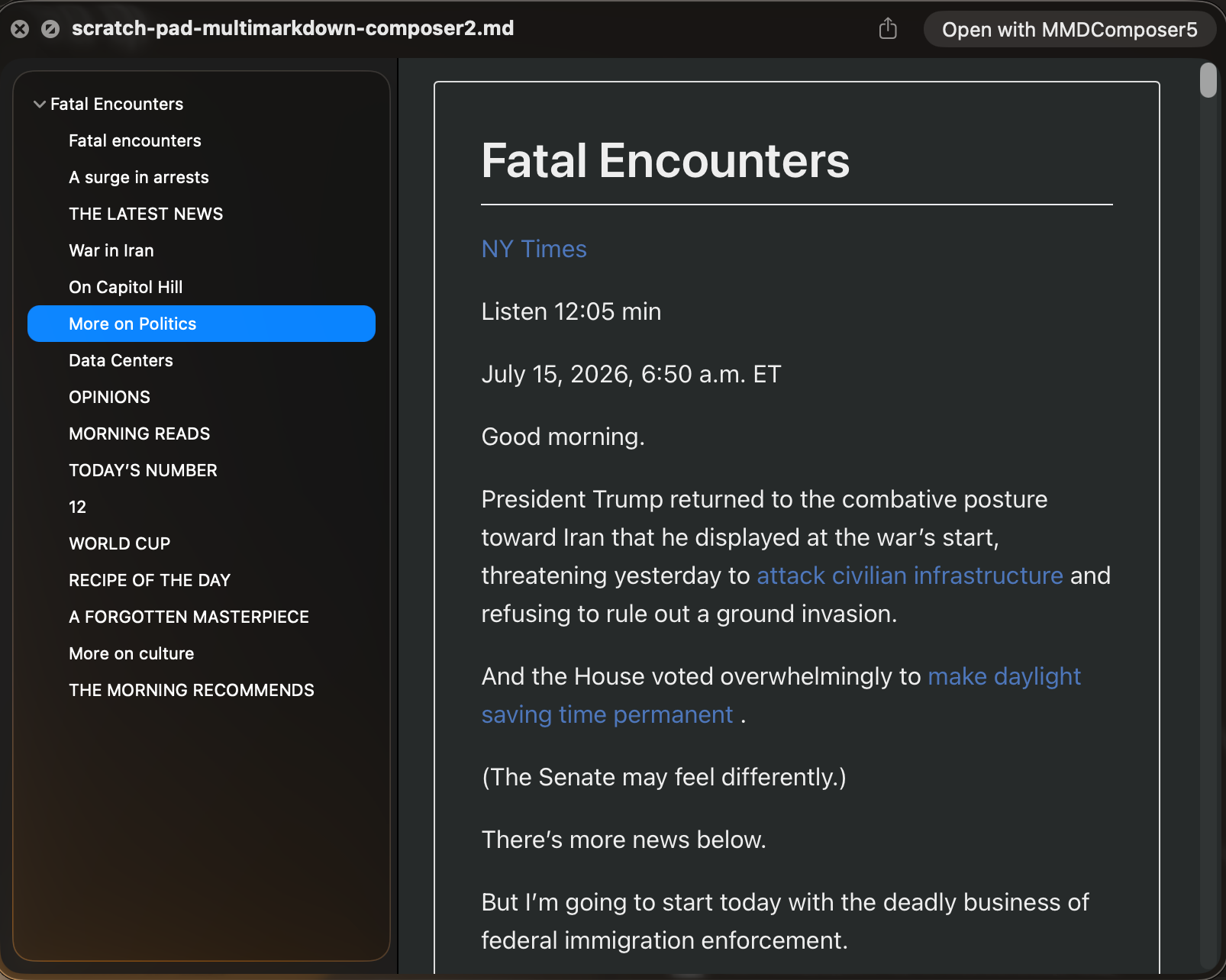The image size is (1226, 980).
Task: Click 'Listen 12:05 min' text
Action: coord(572,311)
